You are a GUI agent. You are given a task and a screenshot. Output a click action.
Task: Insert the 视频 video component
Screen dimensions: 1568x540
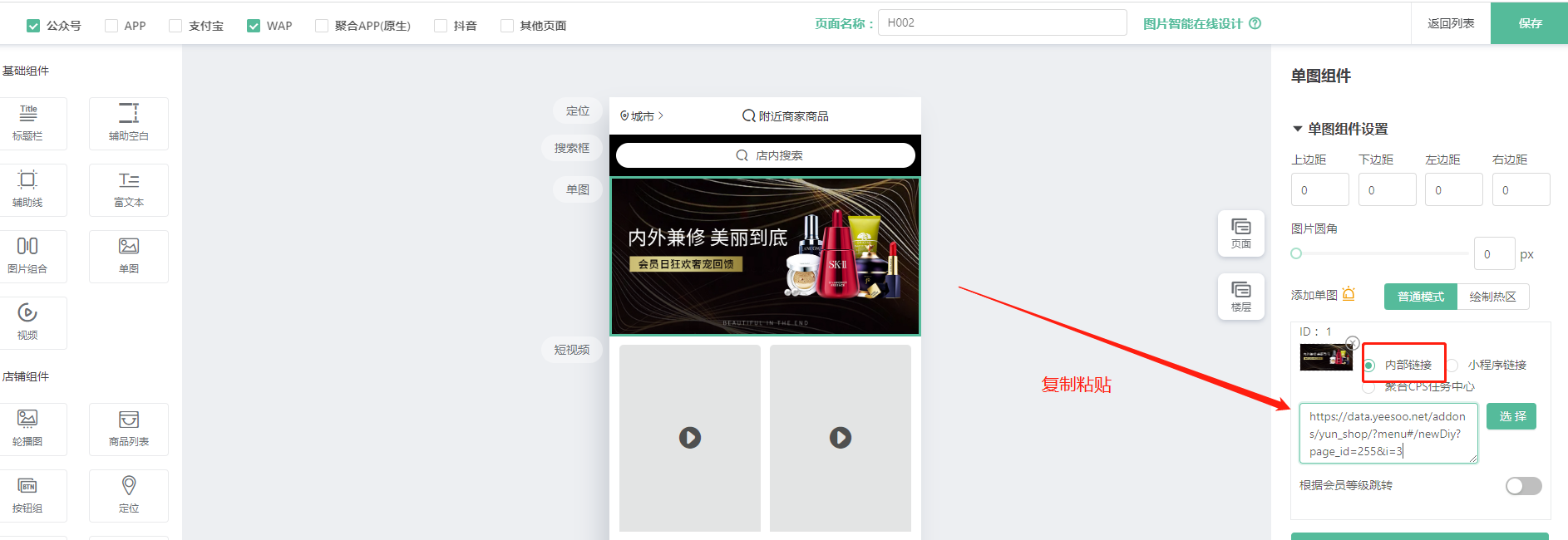[x=28, y=322]
